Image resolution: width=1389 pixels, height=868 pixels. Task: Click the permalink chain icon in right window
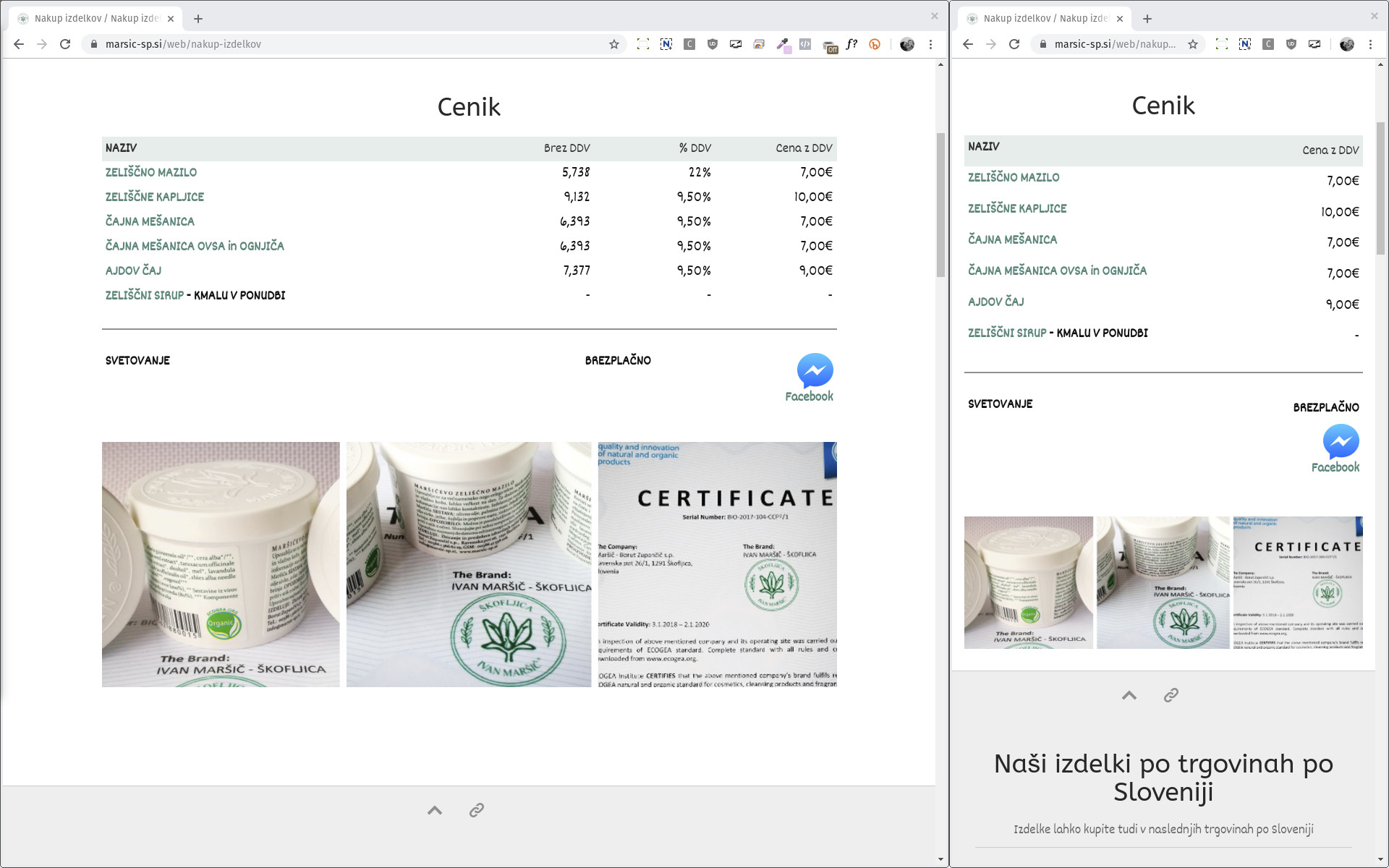1171,695
